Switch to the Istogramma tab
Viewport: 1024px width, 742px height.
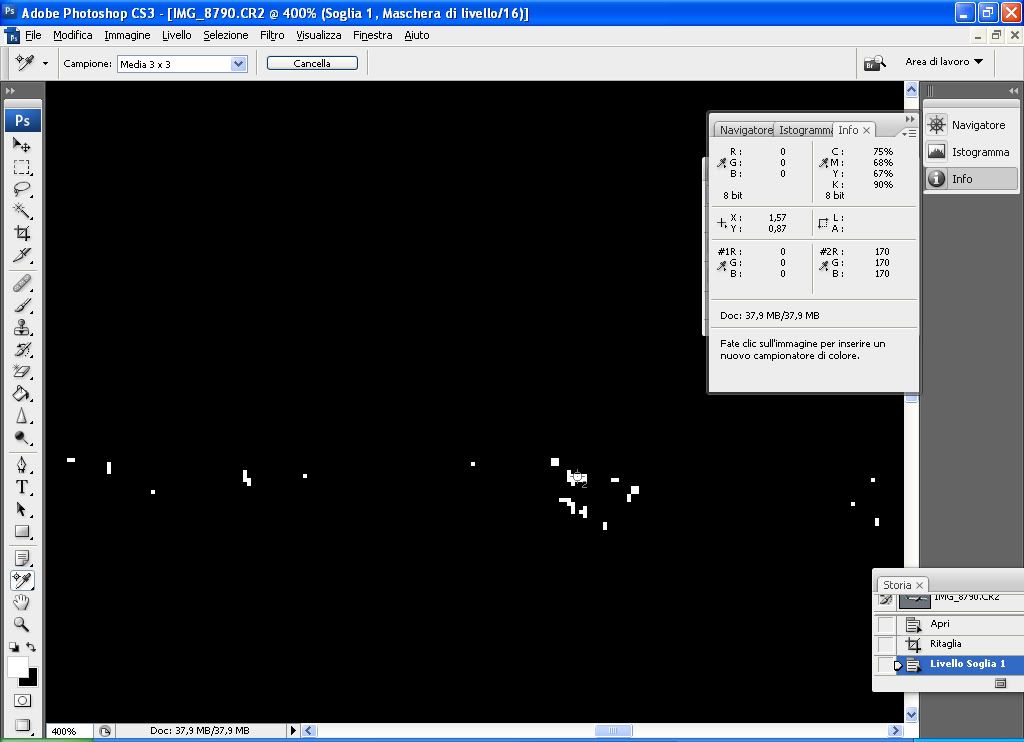(805, 130)
